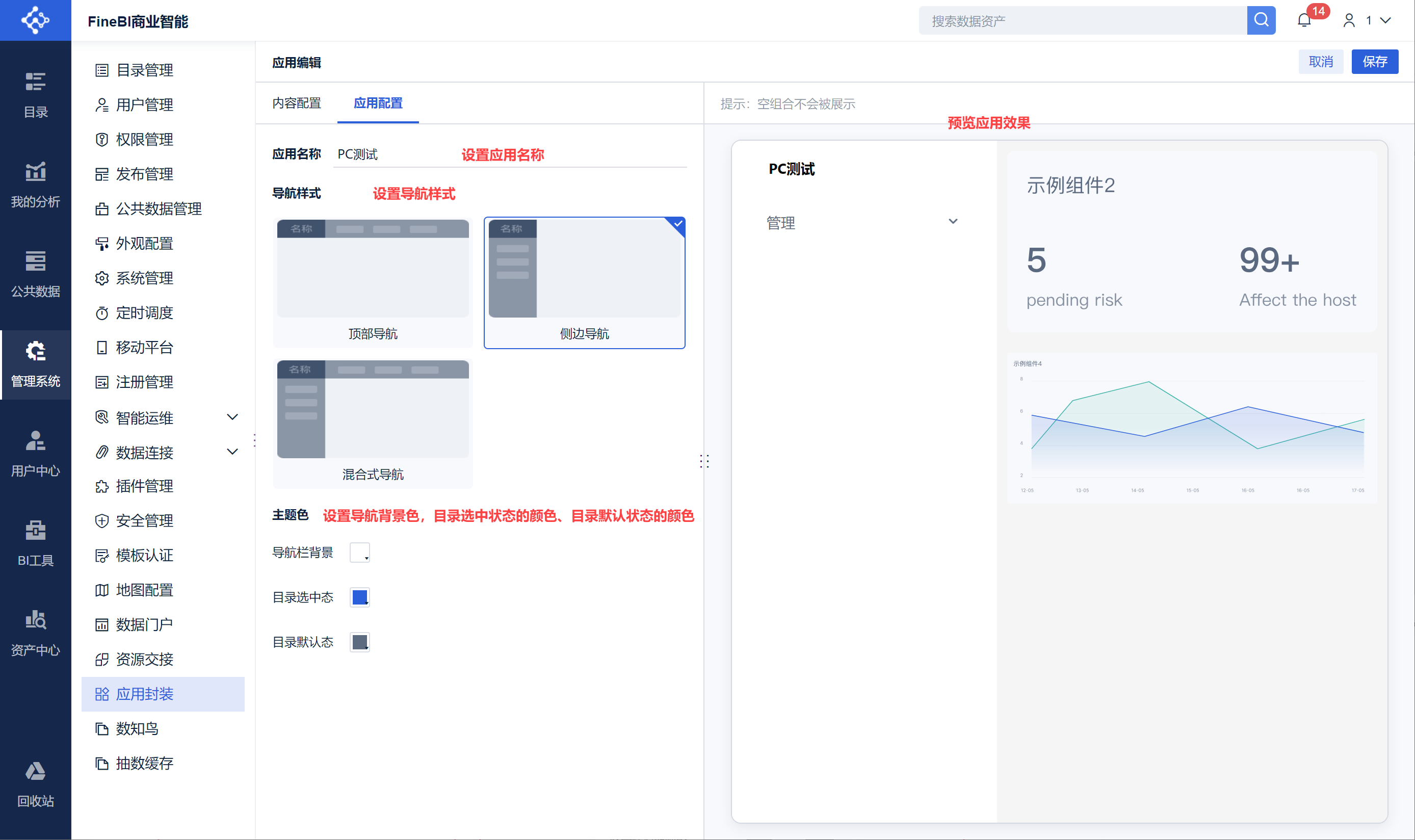Open the notification bell
This screenshot has width=1415, height=840.
1304,20
